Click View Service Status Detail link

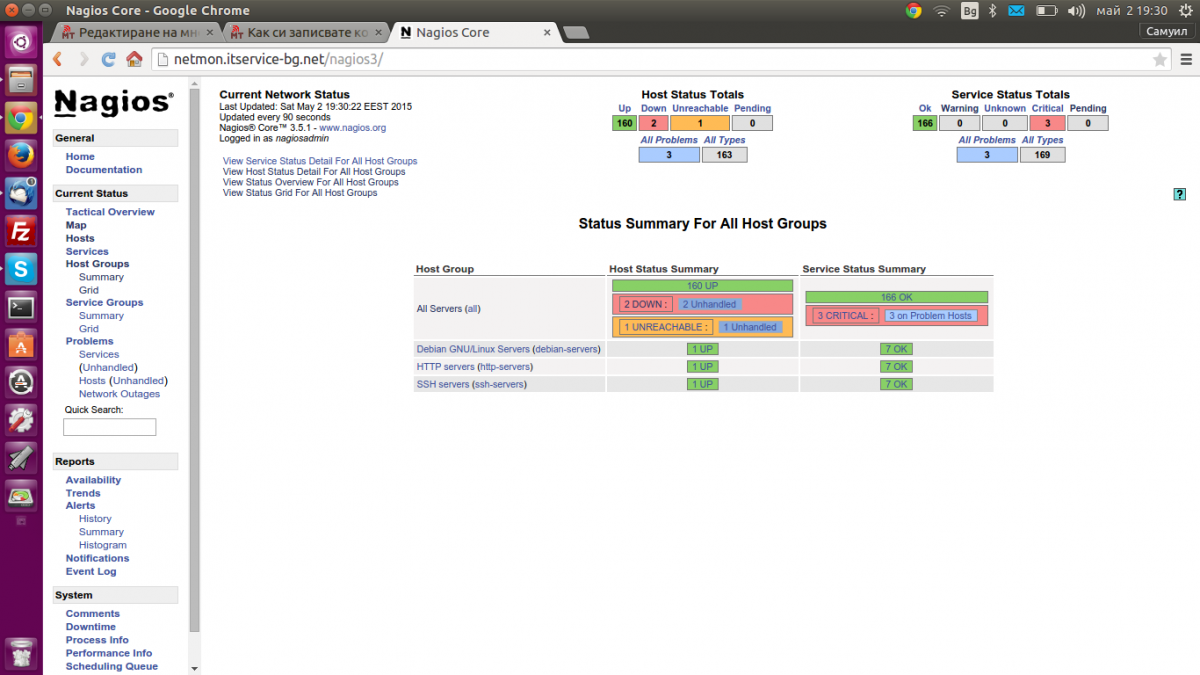click(320, 161)
